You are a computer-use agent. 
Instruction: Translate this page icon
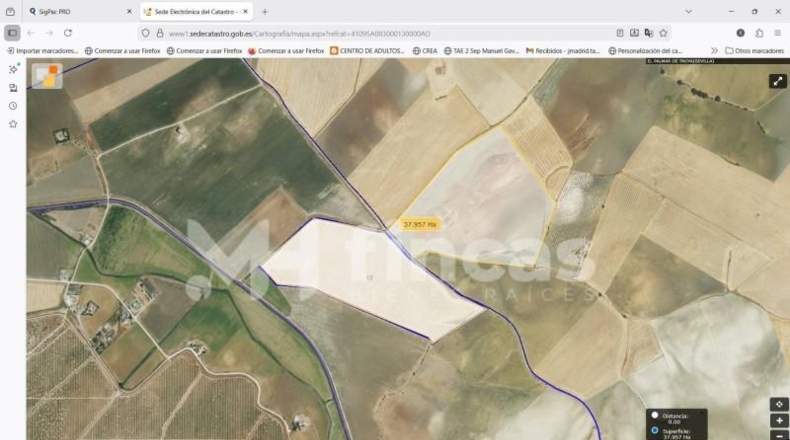pyautogui.click(x=649, y=33)
